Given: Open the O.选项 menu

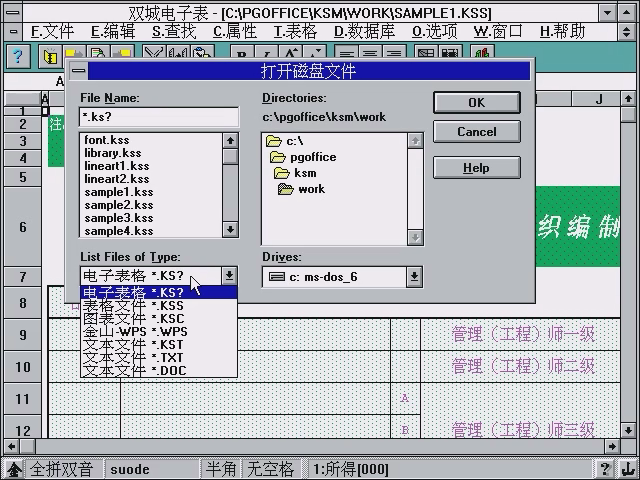Looking at the screenshot, I should coord(434,31).
